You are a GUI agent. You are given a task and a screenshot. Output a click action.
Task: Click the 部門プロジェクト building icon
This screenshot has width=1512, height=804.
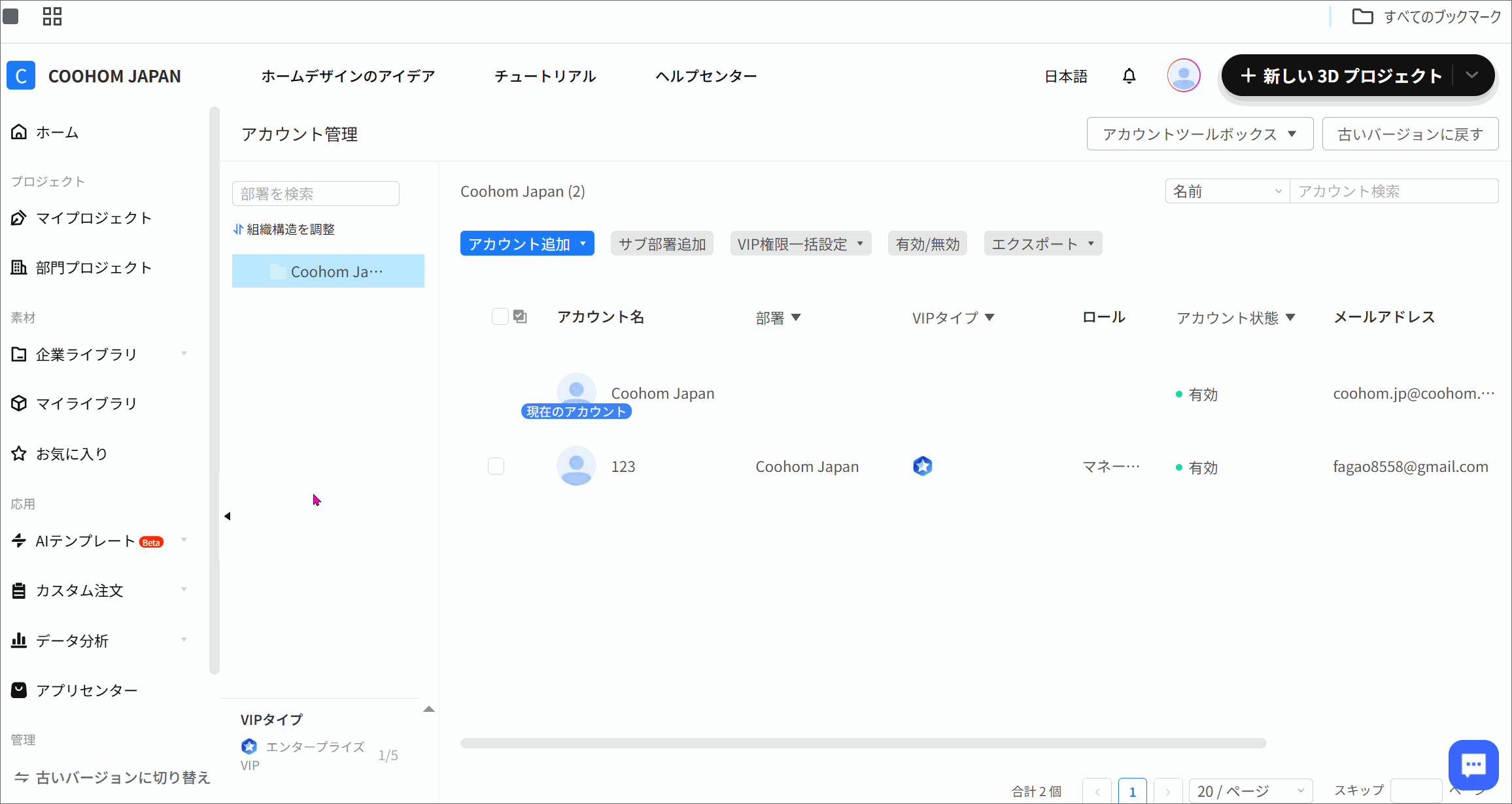19,267
